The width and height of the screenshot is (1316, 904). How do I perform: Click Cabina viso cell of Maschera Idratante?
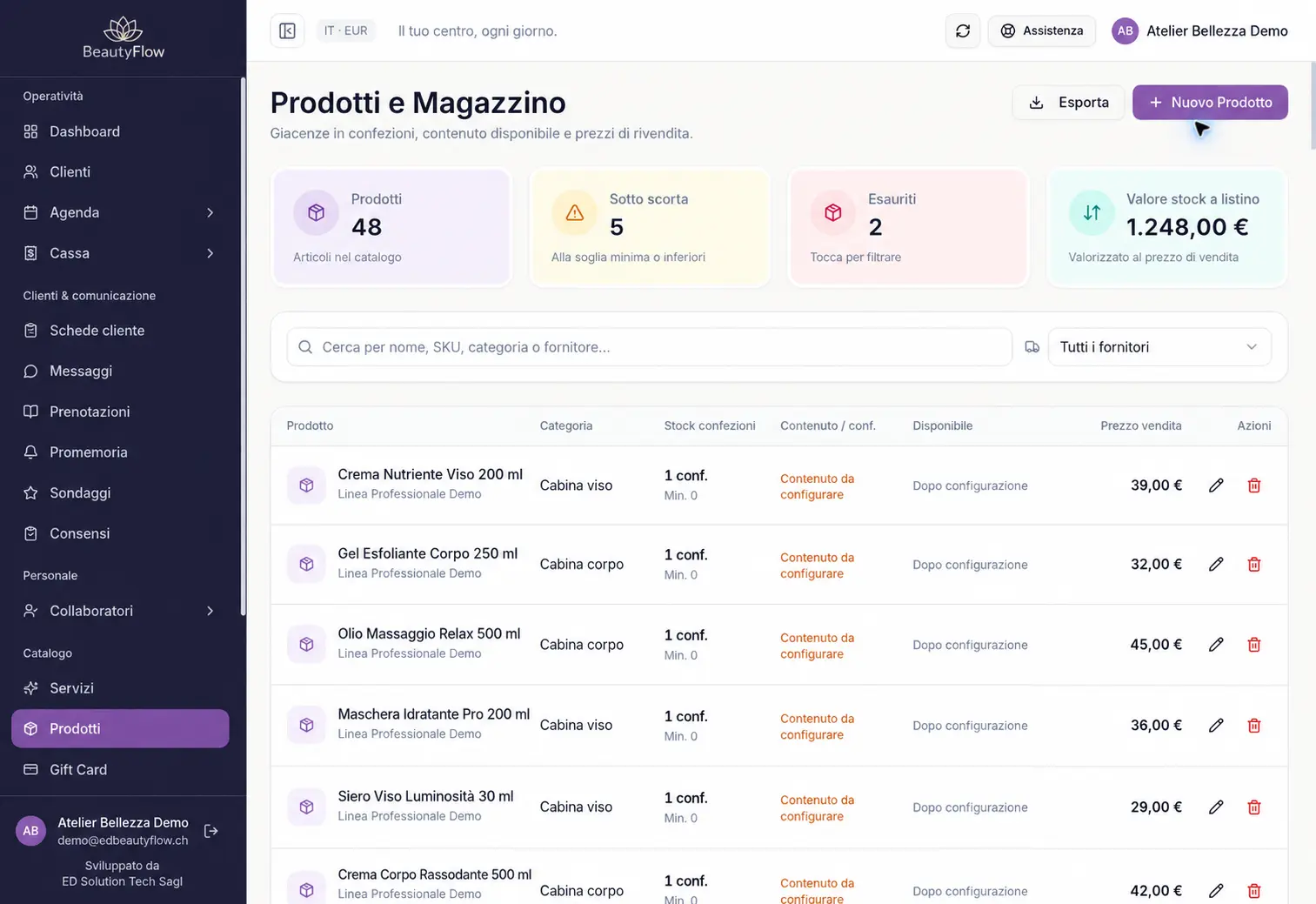(x=576, y=726)
